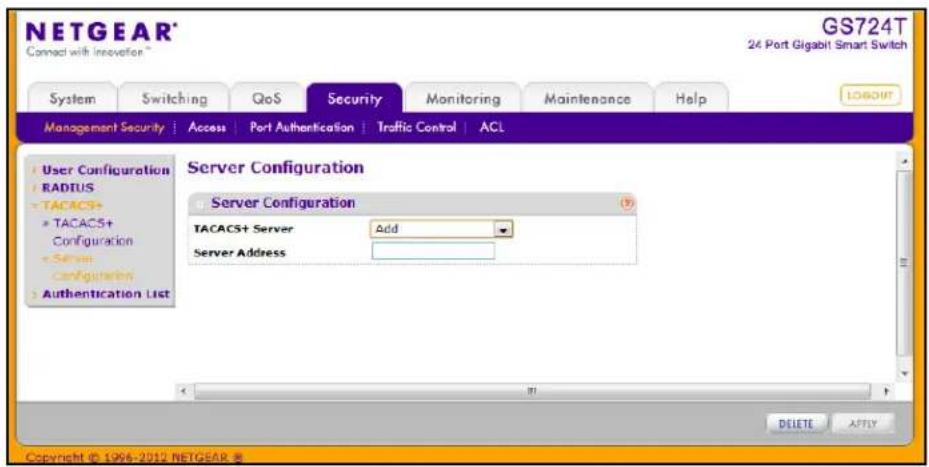Open the ACL submenu
Image resolution: width=929 pixels, height=467 pixels.
click(492, 127)
